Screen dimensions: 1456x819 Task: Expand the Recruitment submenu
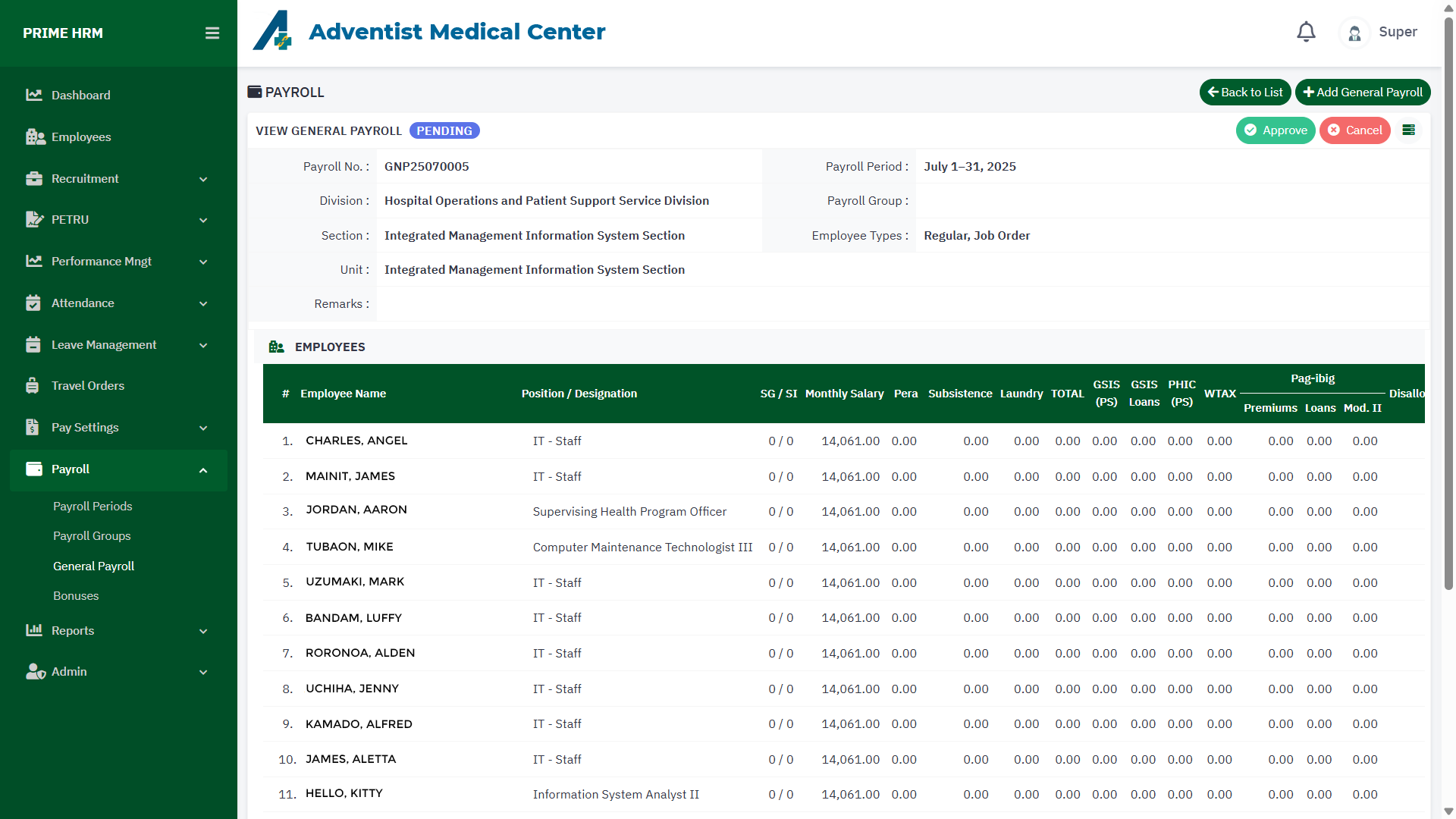[203, 179]
